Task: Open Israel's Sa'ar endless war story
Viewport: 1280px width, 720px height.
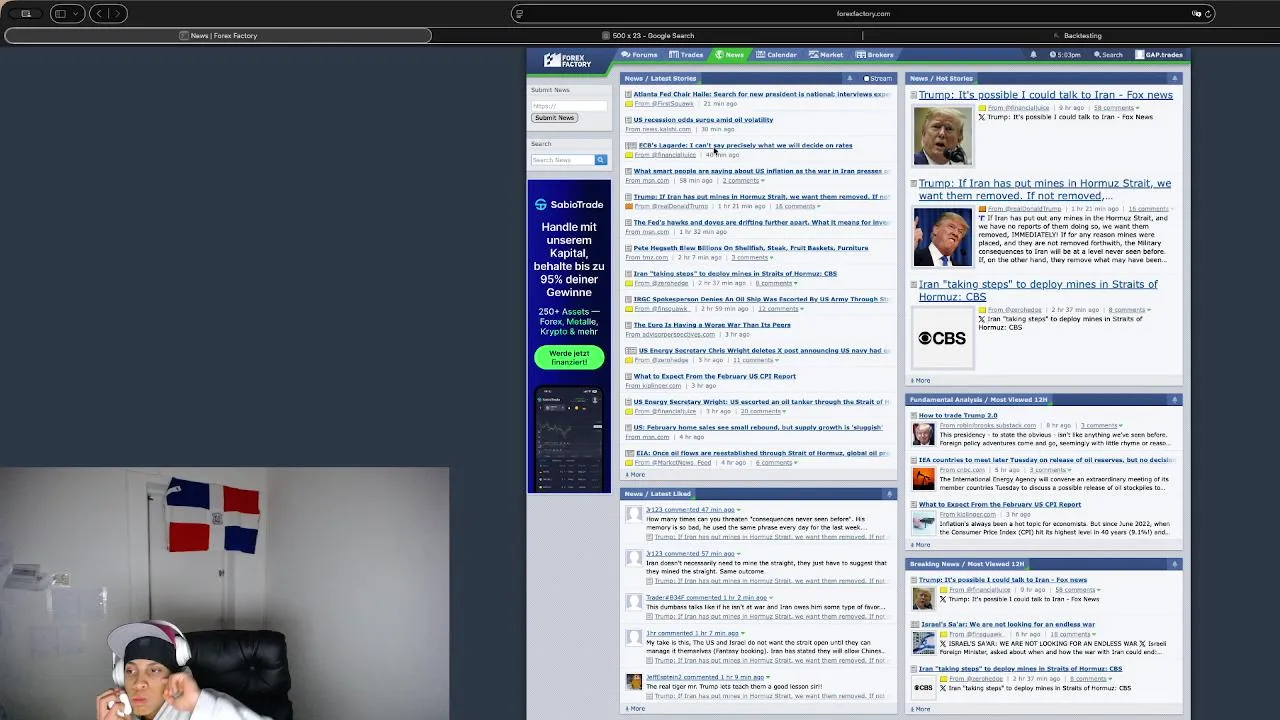Action: 1008,624
